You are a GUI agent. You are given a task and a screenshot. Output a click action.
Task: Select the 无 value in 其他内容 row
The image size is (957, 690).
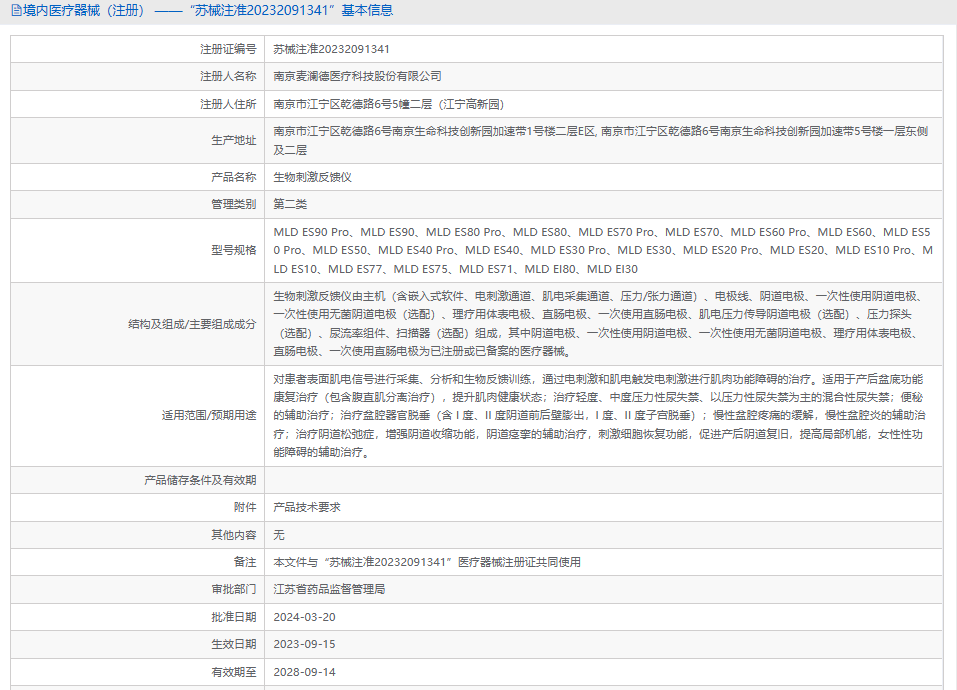(x=279, y=535)
